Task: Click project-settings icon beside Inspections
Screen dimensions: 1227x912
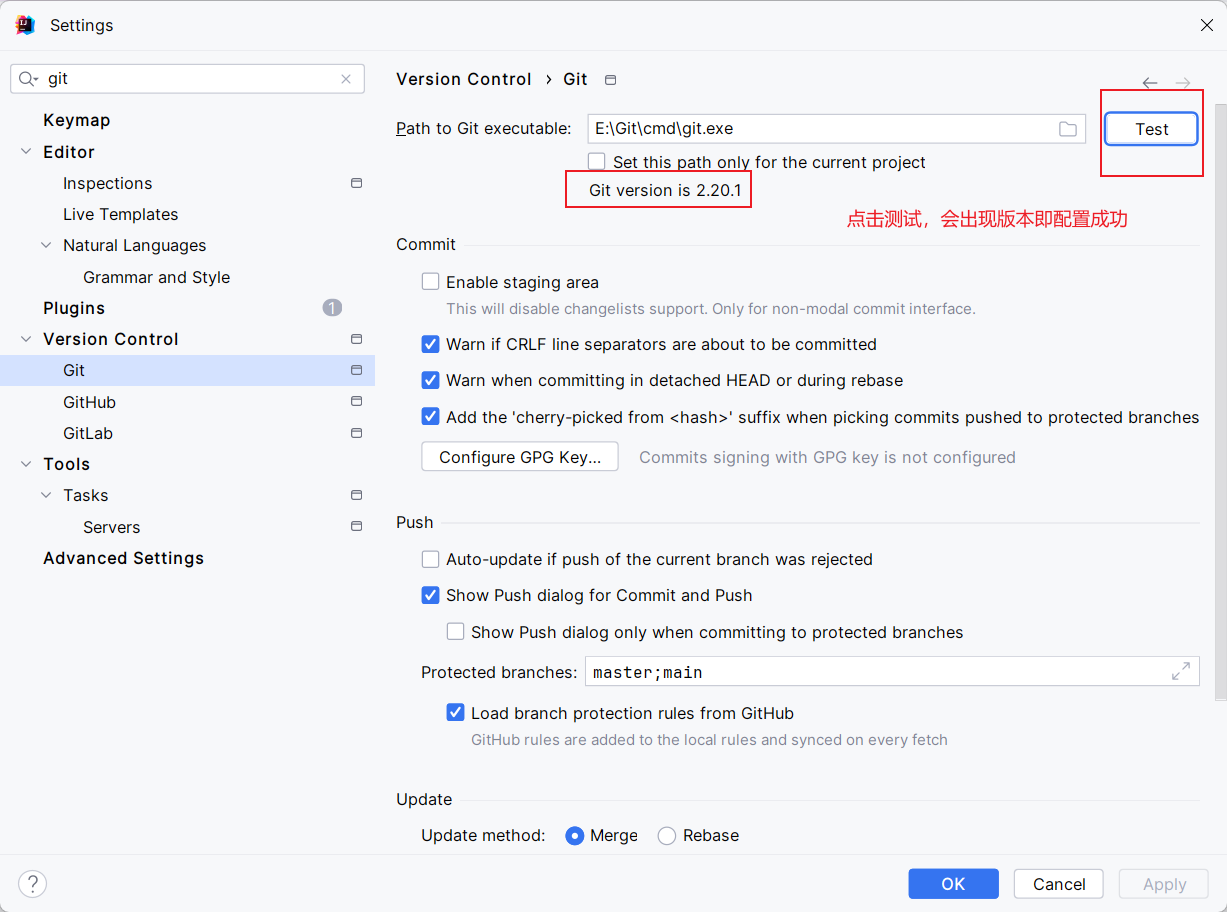Action: coord(356,183)
